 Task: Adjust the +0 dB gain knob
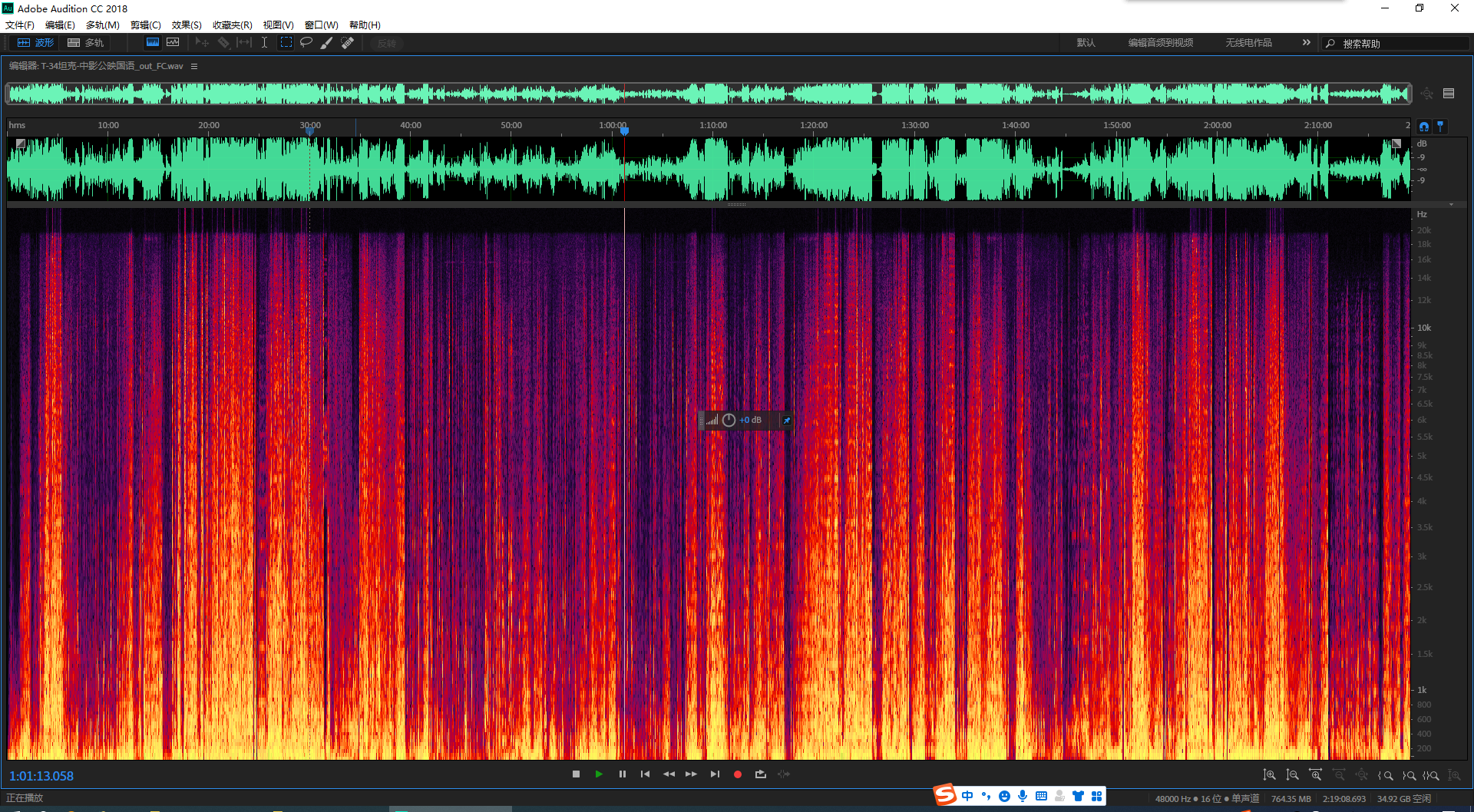pos(729,421)
